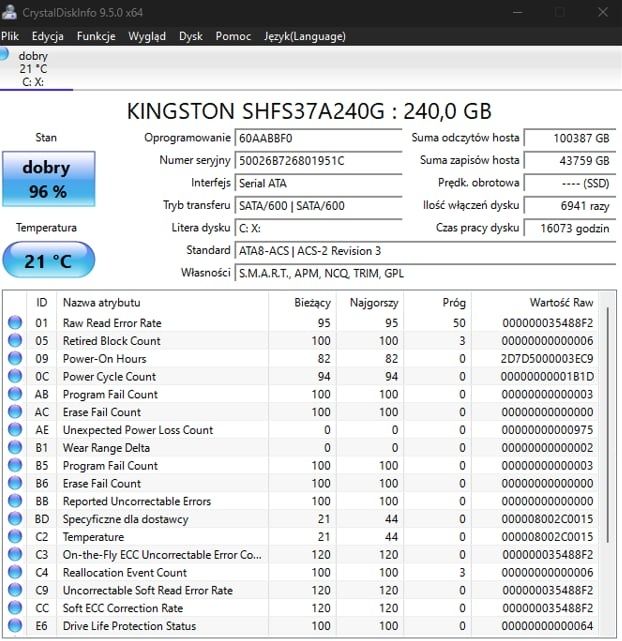
Task: Select the Raw Read Error Rate row name
Action: coord(112,323)
